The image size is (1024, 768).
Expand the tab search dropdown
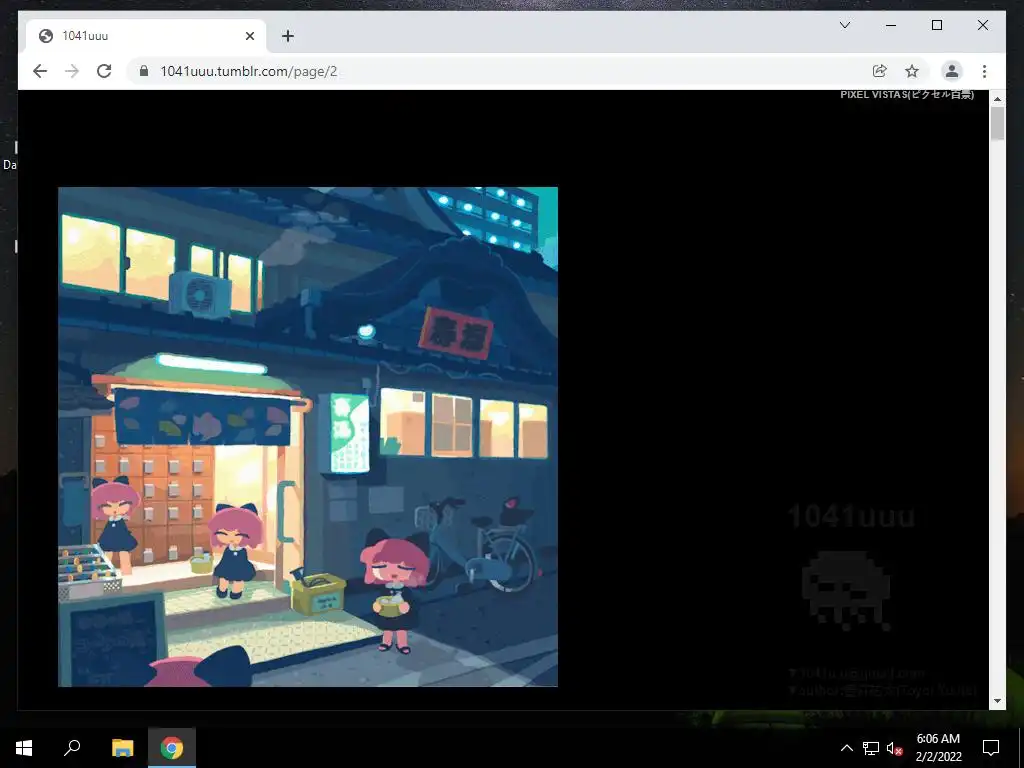(844, 25)
